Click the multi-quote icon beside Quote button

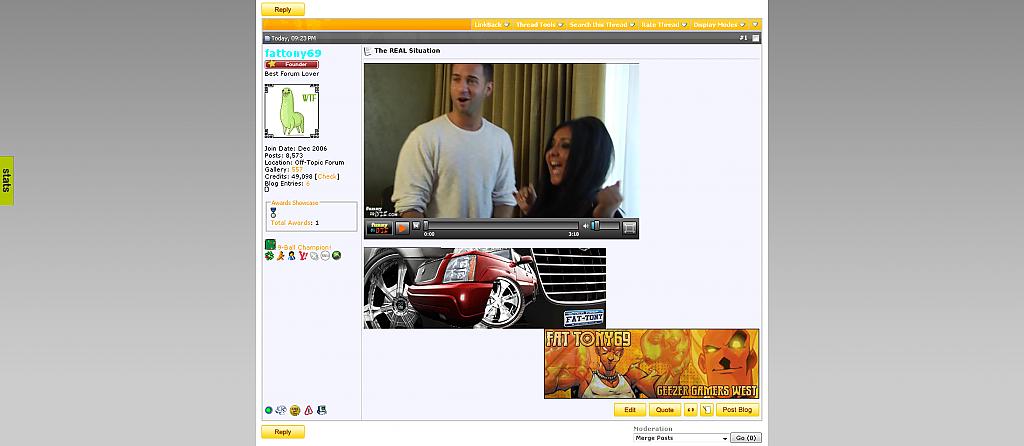(690, 410)
